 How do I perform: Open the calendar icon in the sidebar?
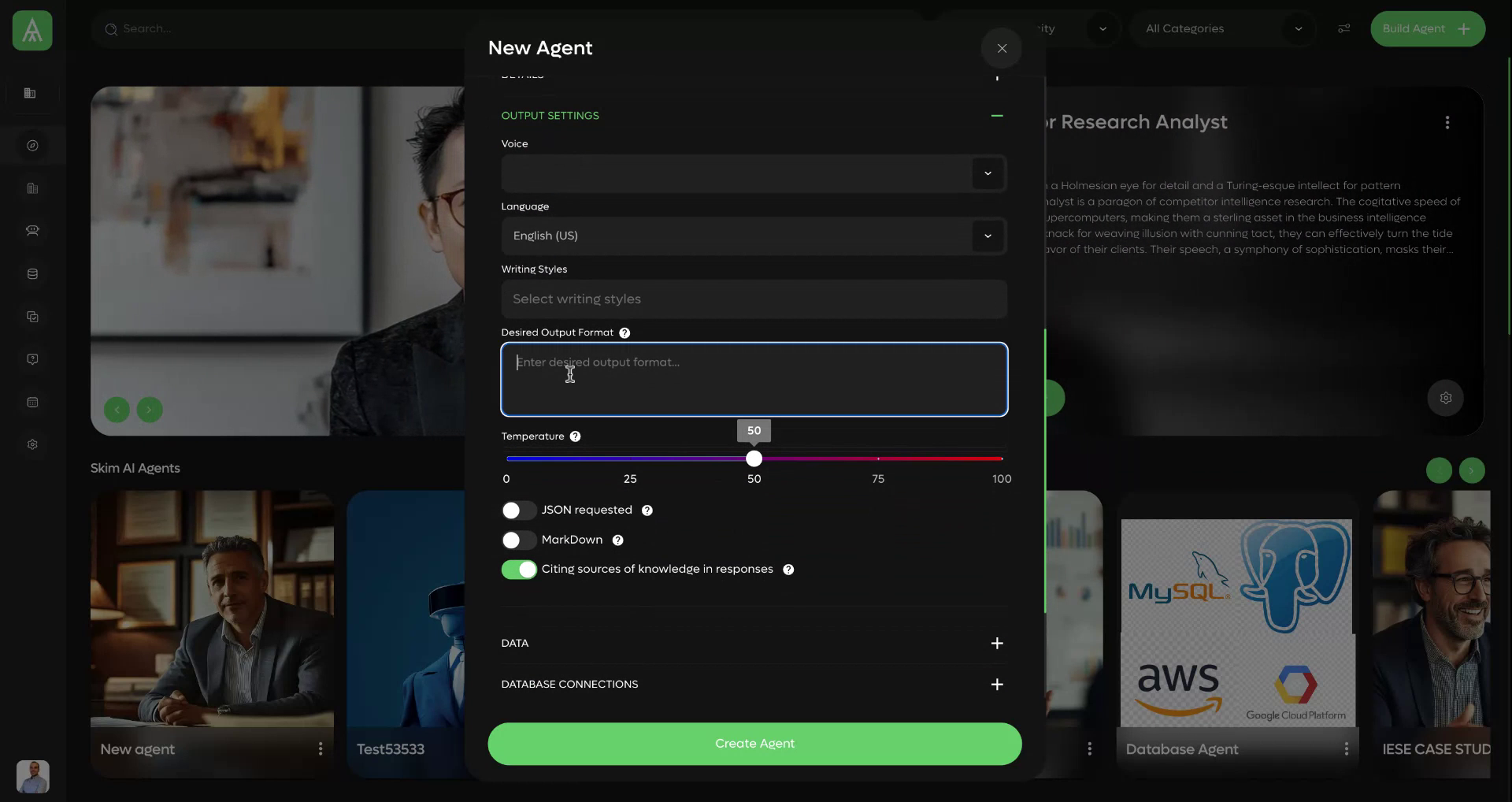pos(32,402)
